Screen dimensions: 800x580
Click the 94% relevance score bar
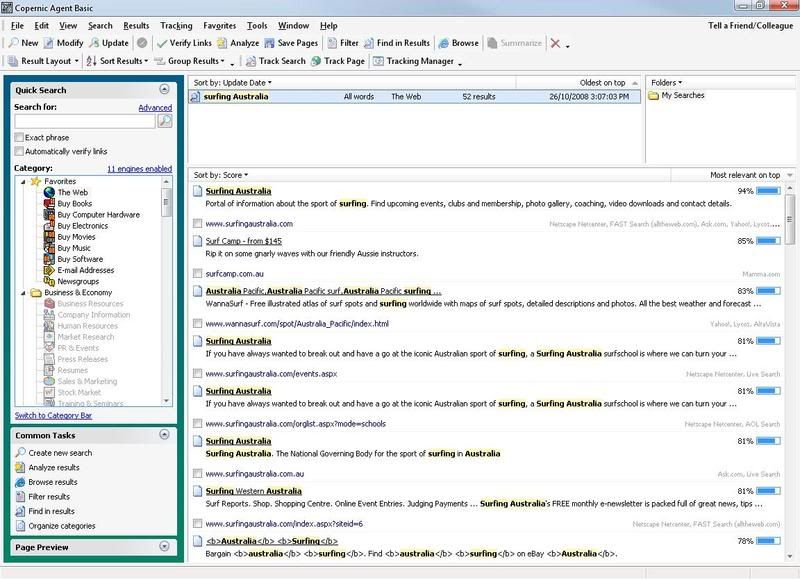(769, 190)
